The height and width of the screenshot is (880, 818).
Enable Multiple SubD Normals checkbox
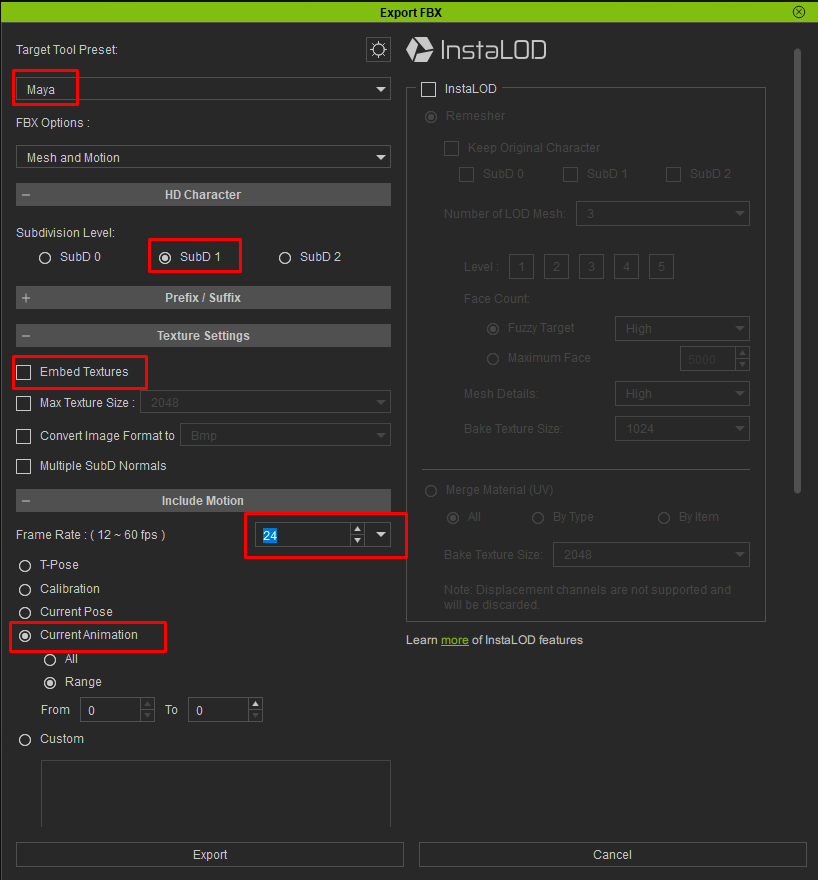[x=24, y=466]
